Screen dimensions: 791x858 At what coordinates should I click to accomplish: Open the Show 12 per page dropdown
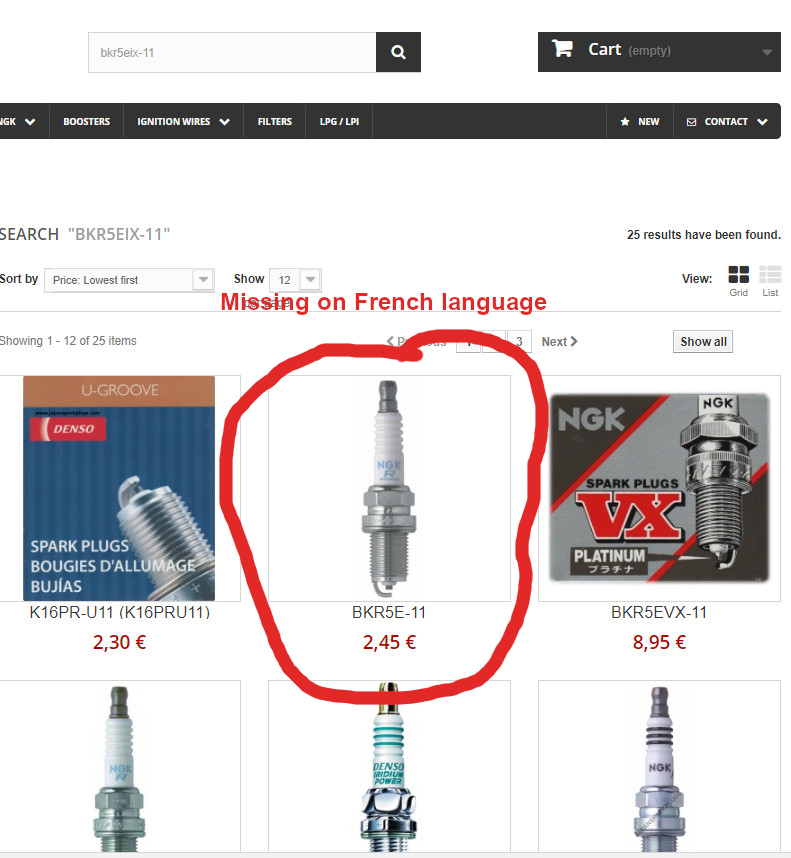(x=295, y=280)
